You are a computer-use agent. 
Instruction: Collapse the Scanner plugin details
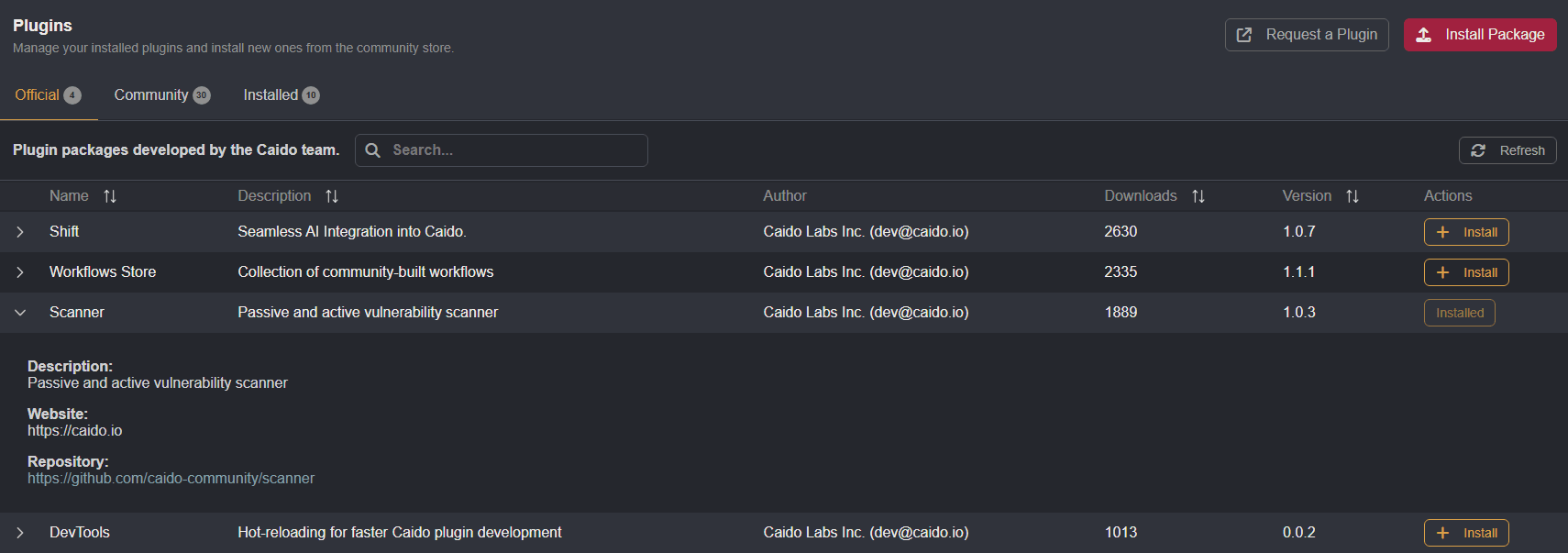20,313
